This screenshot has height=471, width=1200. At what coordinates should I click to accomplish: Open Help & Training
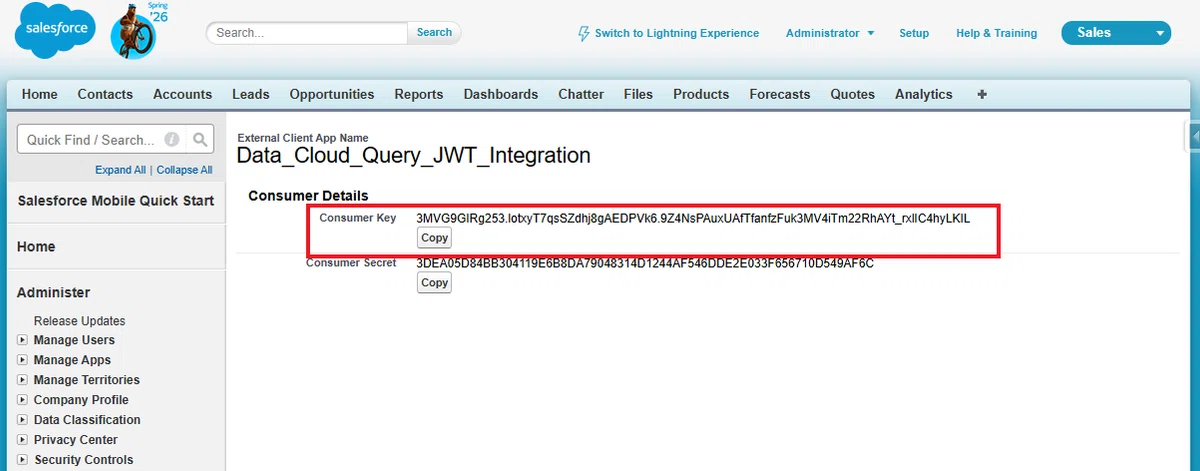(x=996, y=33)
